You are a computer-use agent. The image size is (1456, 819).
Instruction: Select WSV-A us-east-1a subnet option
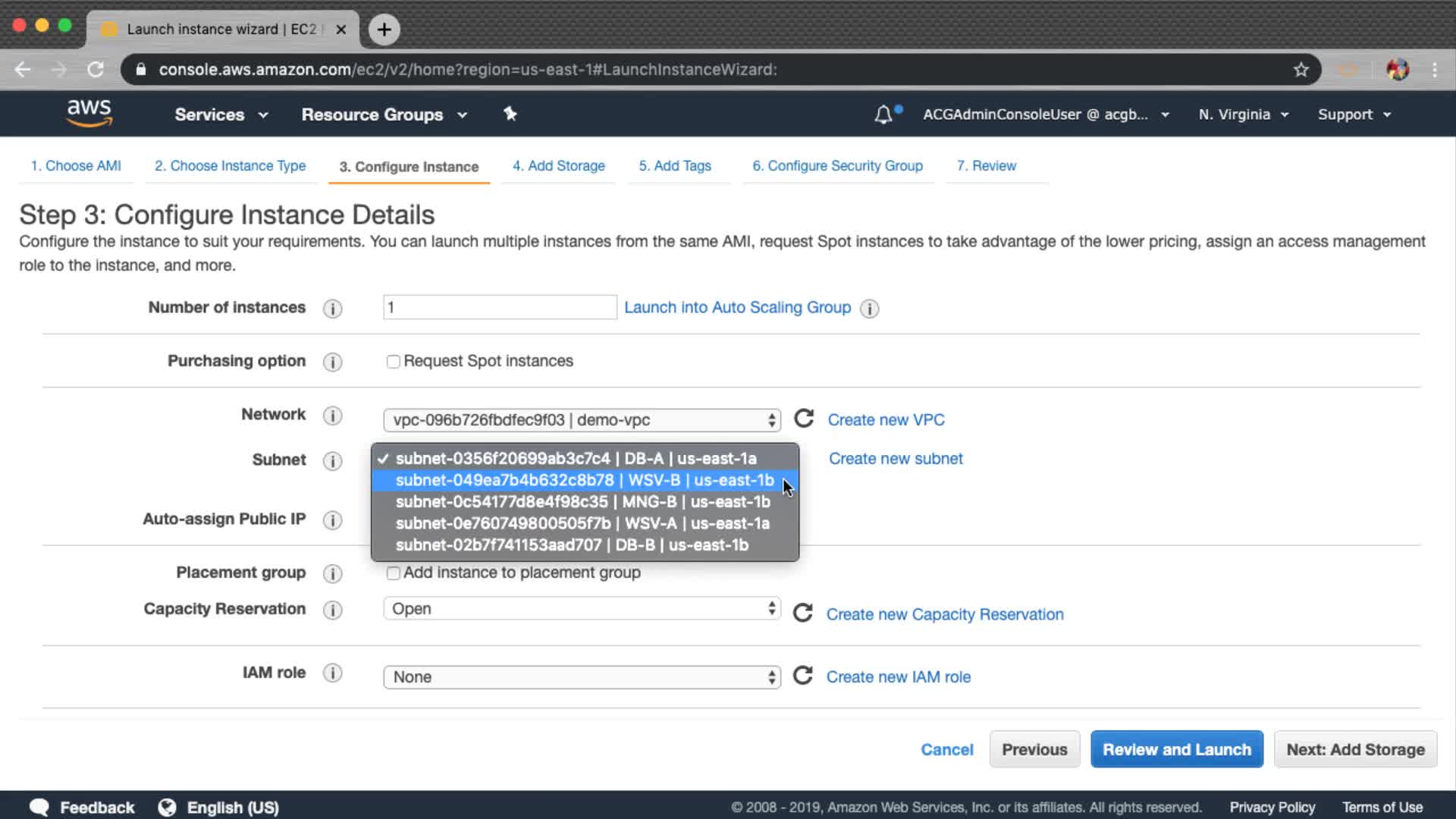(x=582, y=523)
